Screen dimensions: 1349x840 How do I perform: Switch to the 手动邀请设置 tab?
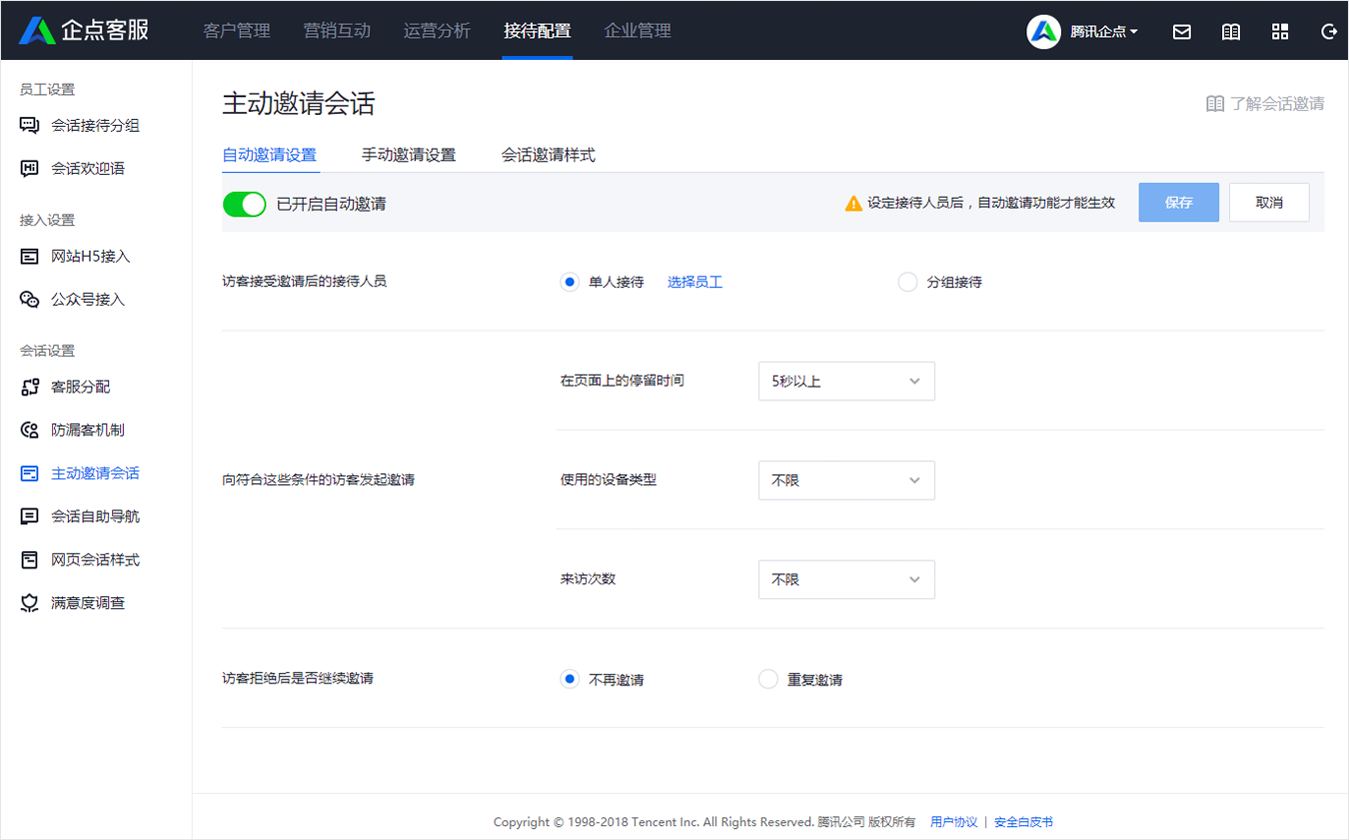coord(408,155)
